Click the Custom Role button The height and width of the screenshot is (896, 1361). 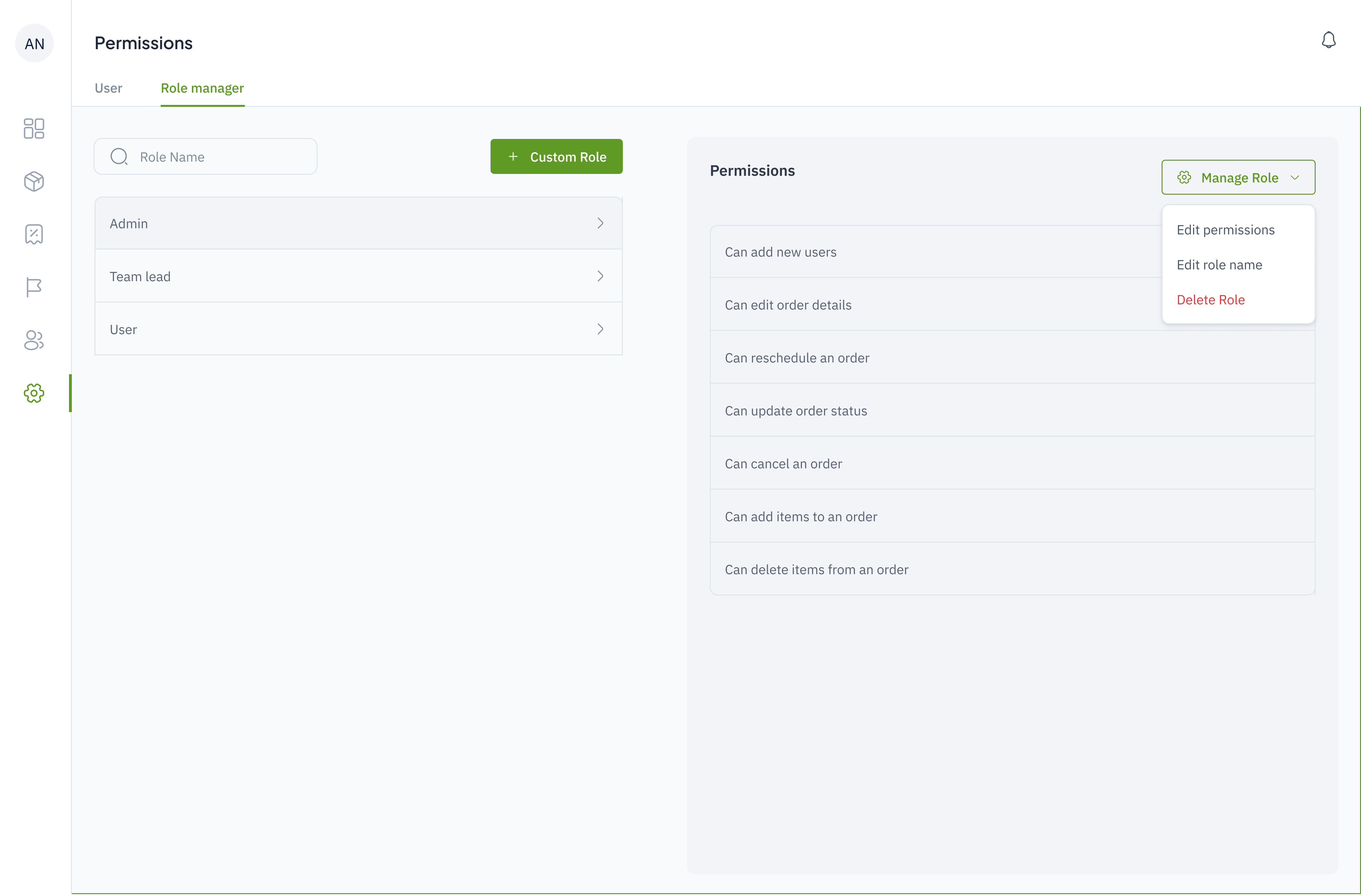click(556, 157)
